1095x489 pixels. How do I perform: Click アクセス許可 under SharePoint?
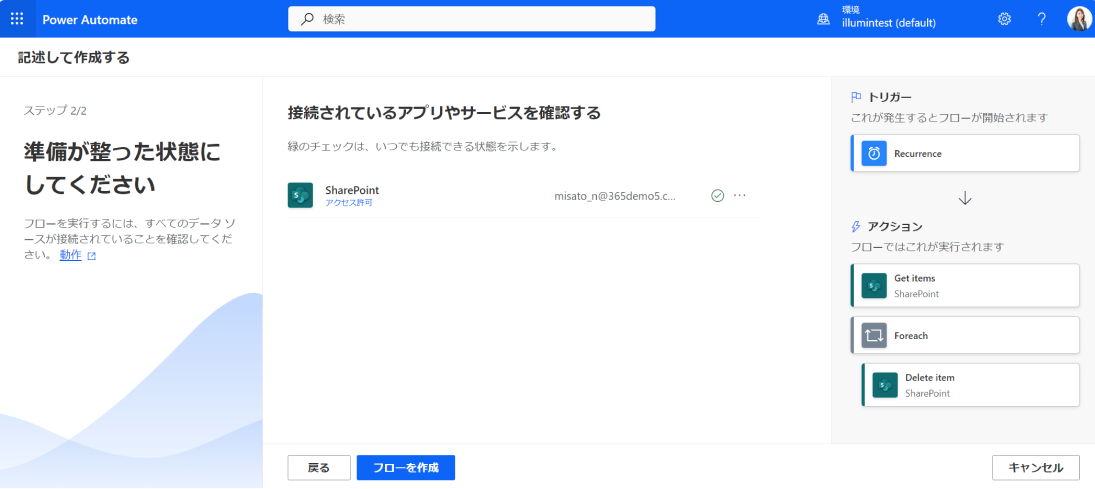point(348,203)
